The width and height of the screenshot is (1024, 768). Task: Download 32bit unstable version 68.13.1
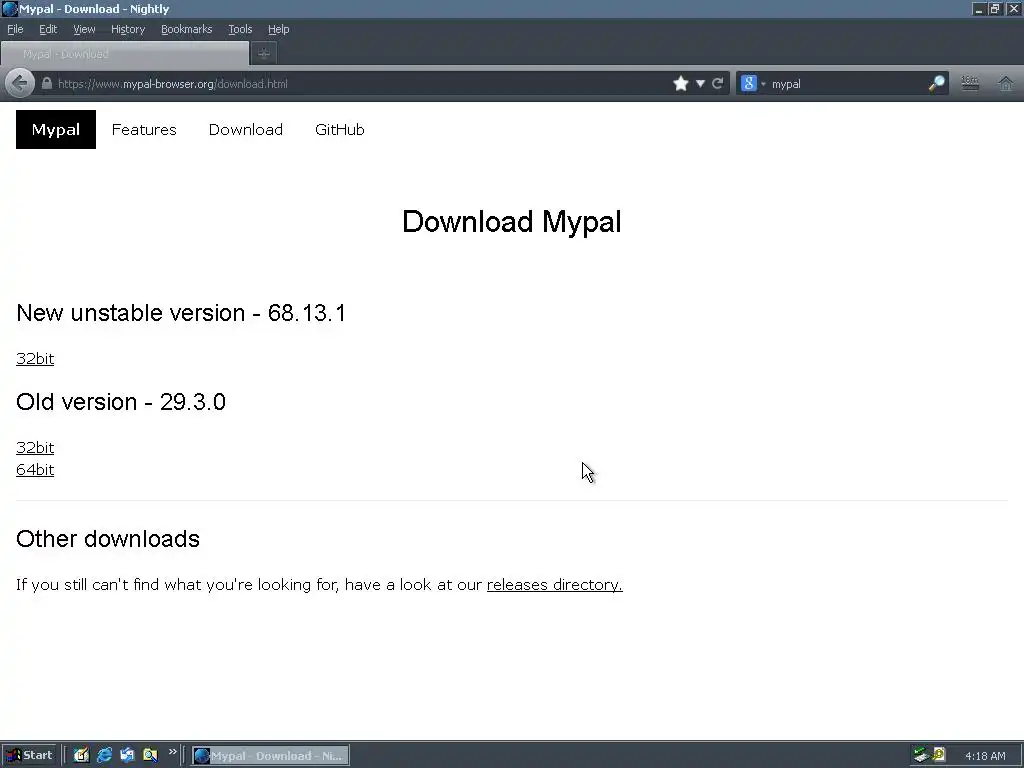point(35,359)
